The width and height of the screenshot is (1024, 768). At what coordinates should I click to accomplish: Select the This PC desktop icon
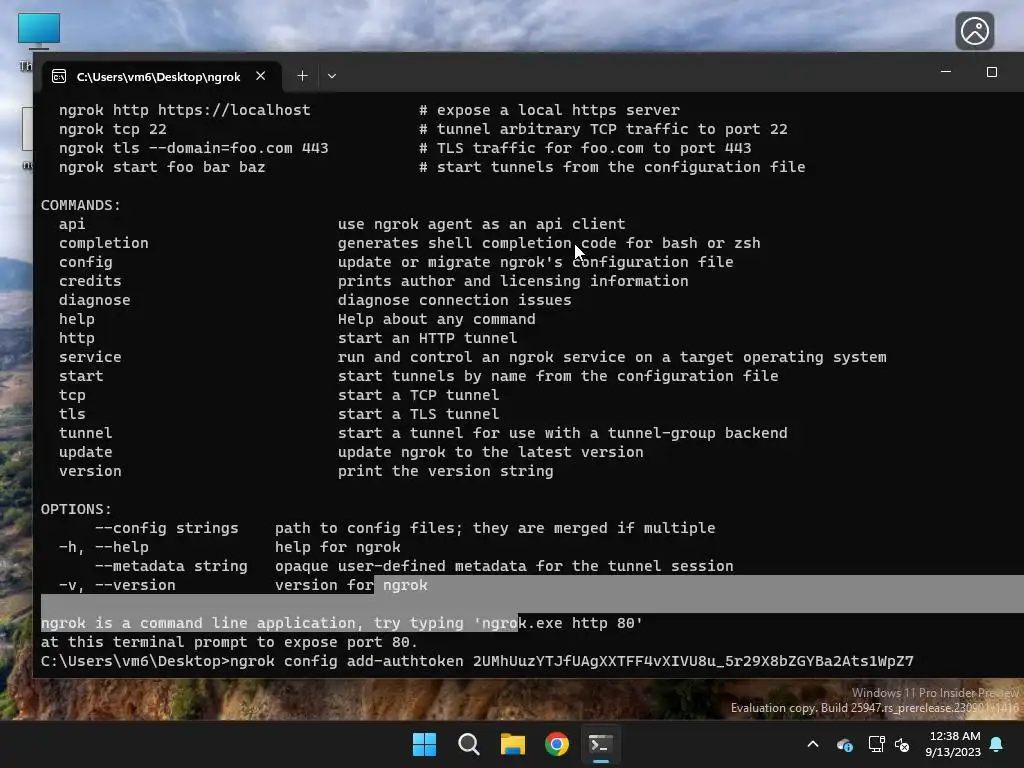tap(39, 33)
